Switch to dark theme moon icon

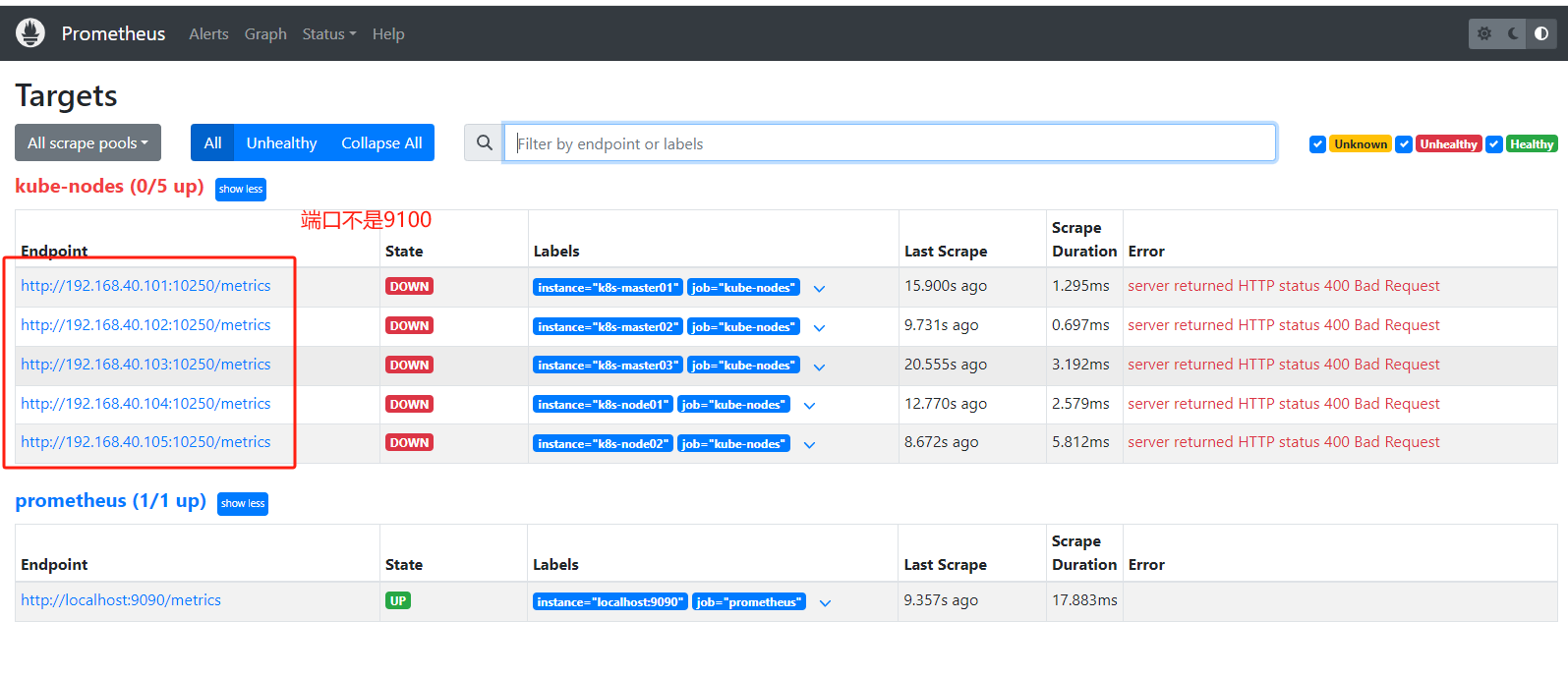pos(1513,33)
